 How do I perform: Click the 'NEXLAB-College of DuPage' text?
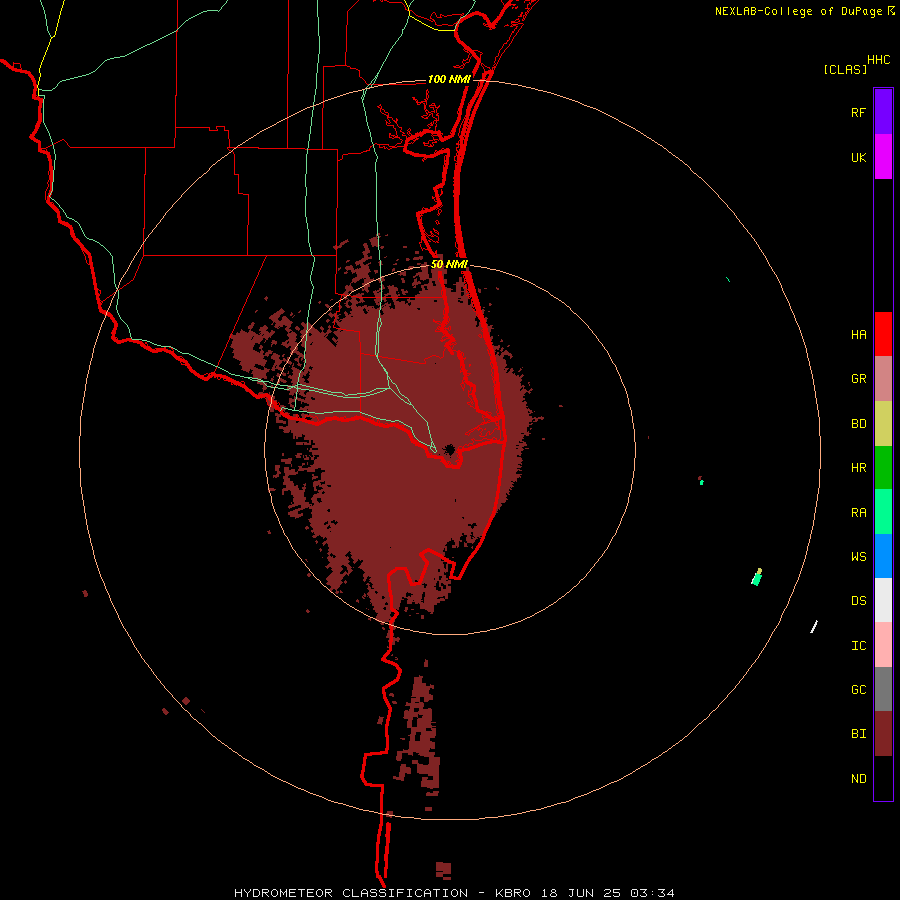coord(798,11)
